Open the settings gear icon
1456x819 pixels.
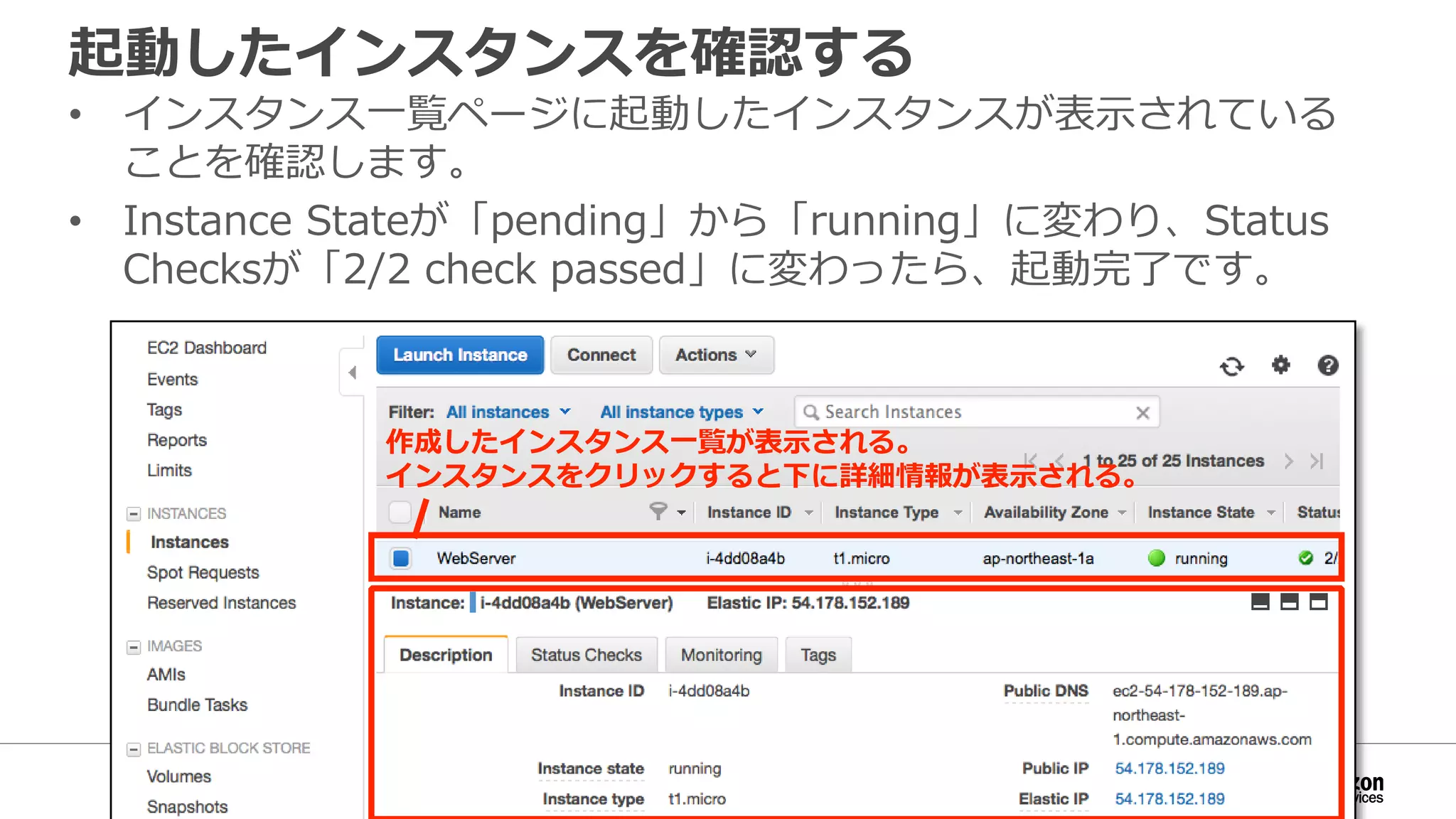1280,365
